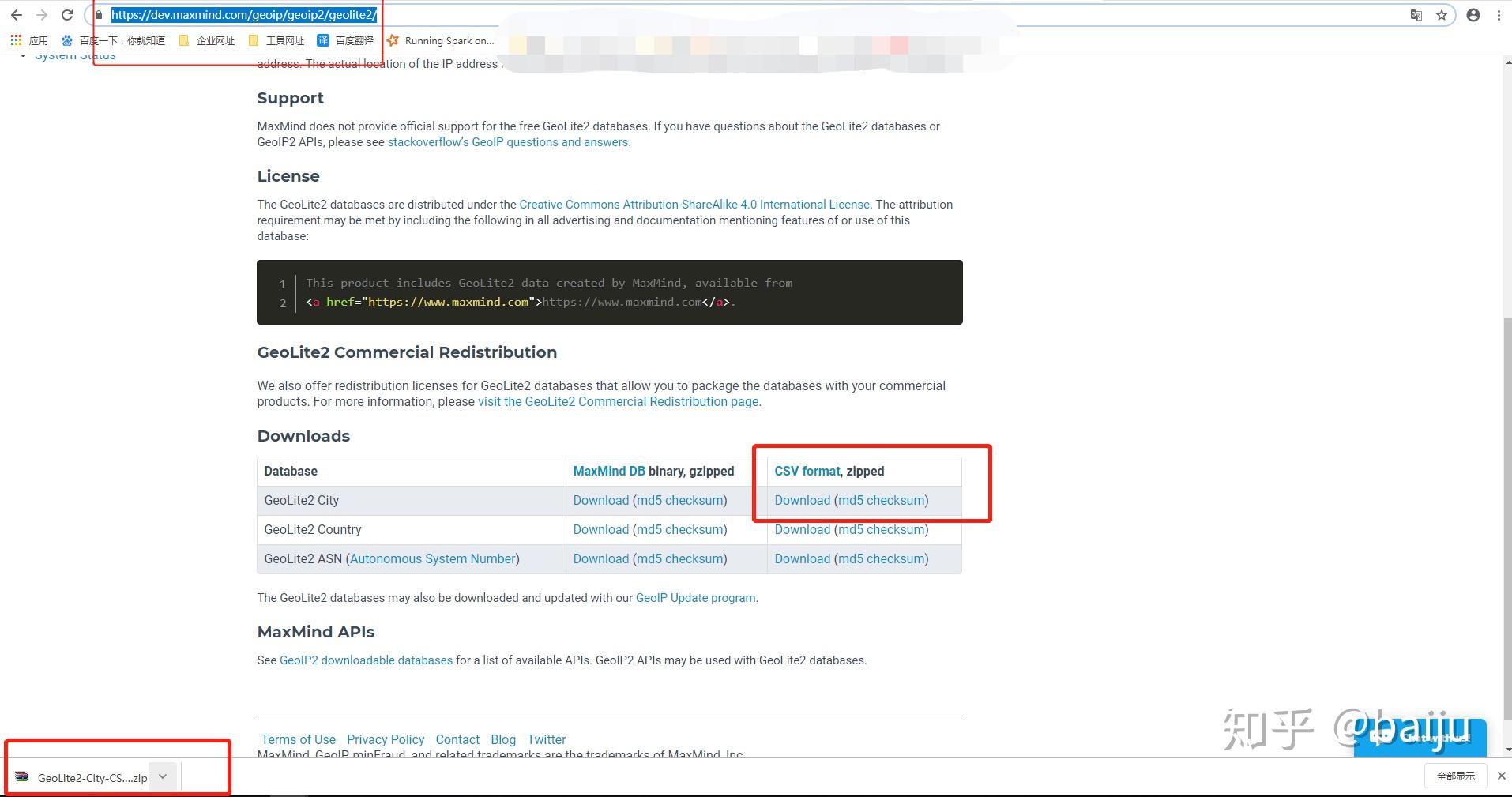
Task: Open Chrome's three-dot menu
Action: pos(1499,15)
